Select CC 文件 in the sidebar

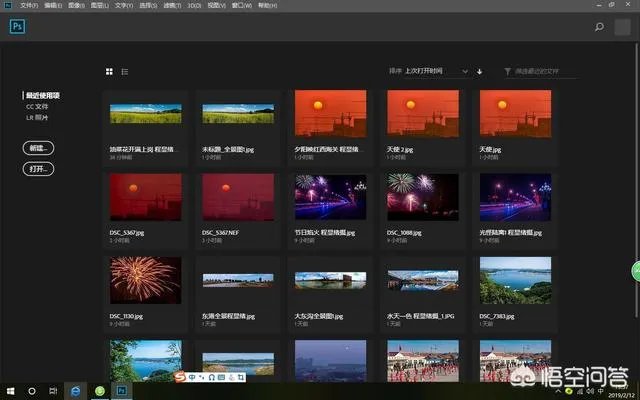pyautogui.click(x=37, y=107)
